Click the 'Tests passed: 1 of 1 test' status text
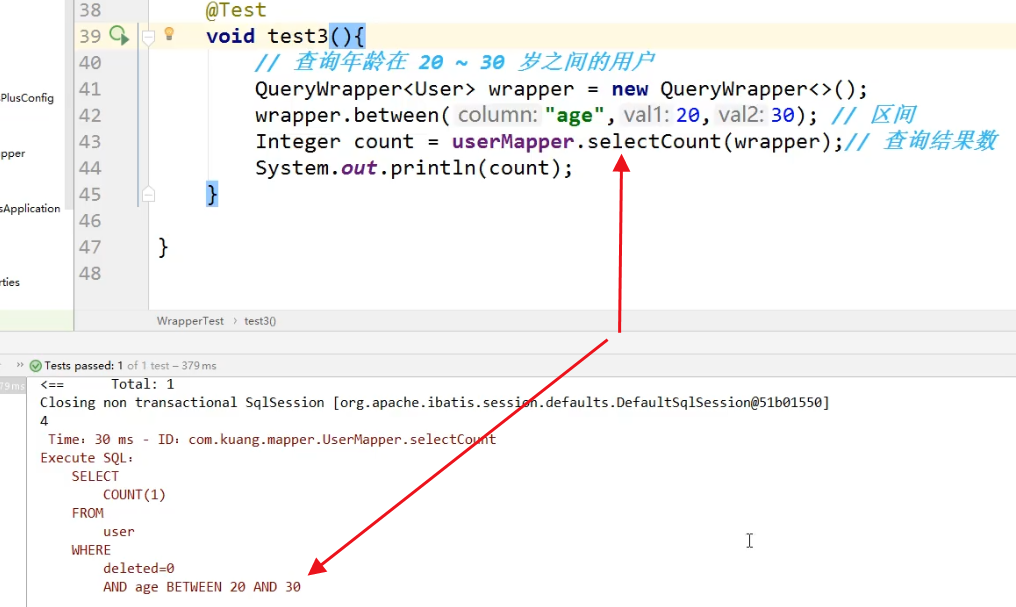This screenshot has width=1016, height=607. (x=130, y=365)
